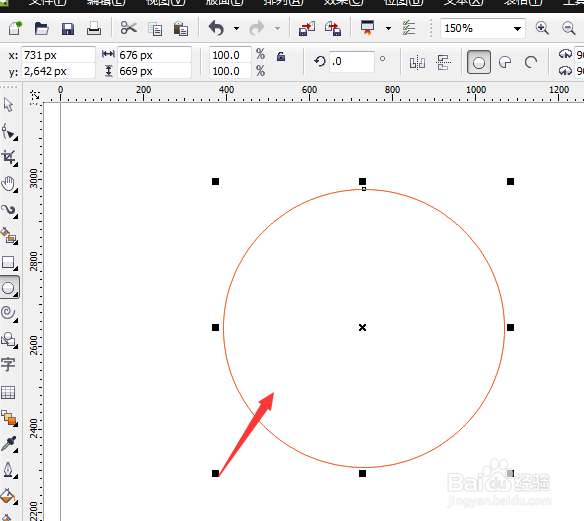
Task: Switch shape to Pie mode
Action: tap(505, 62)
